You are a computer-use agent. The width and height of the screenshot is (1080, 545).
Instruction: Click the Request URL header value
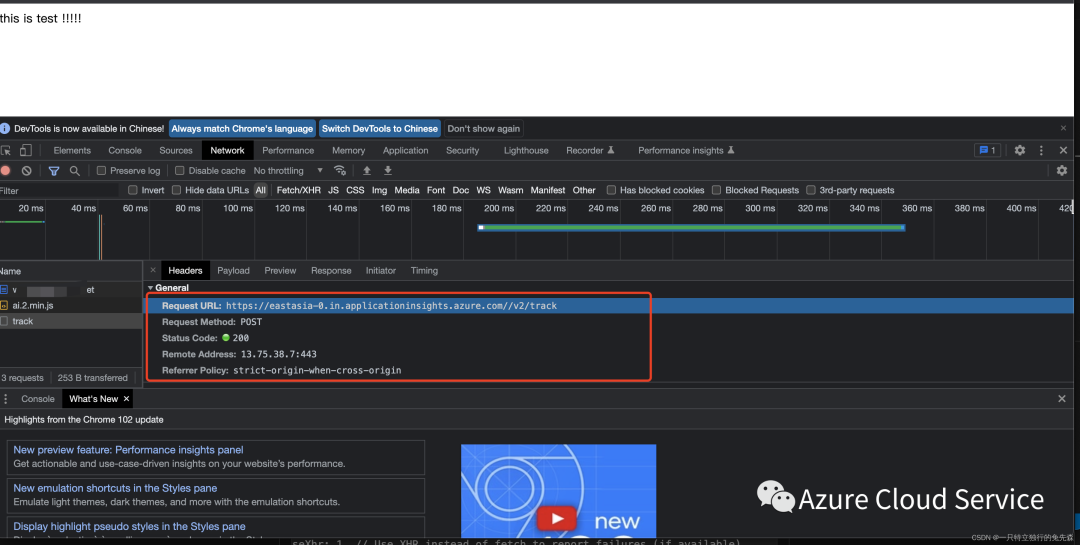391,305
